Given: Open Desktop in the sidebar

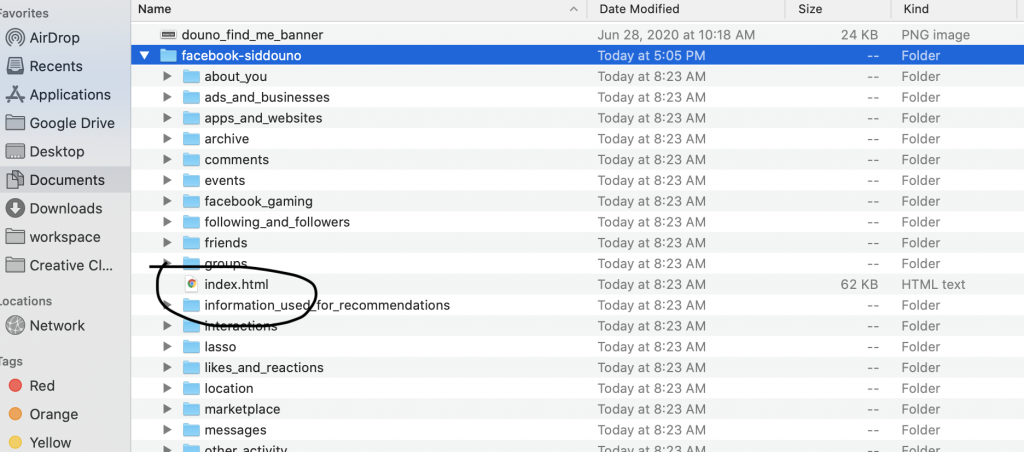Looking at the screenshot, I should (45, 152).
